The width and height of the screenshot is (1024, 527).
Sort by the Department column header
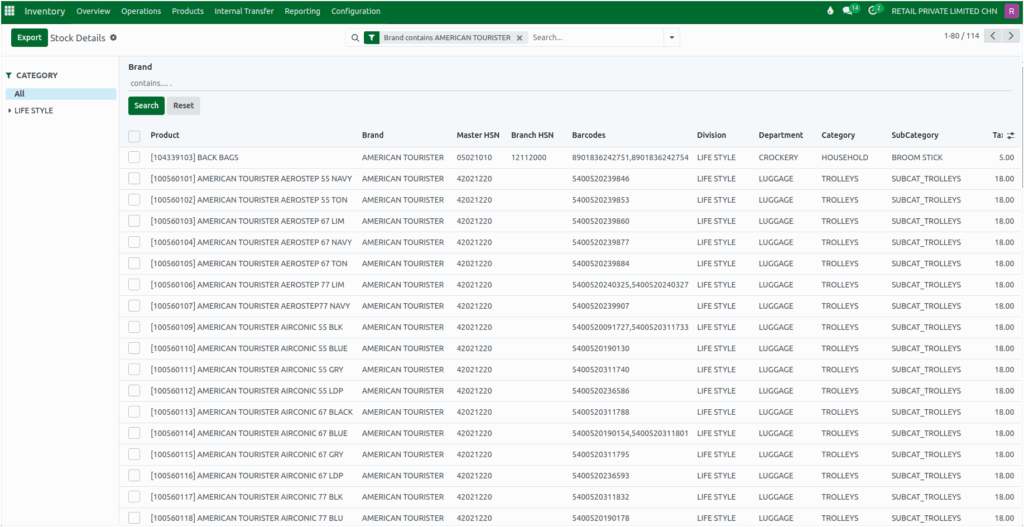(781, 135)
